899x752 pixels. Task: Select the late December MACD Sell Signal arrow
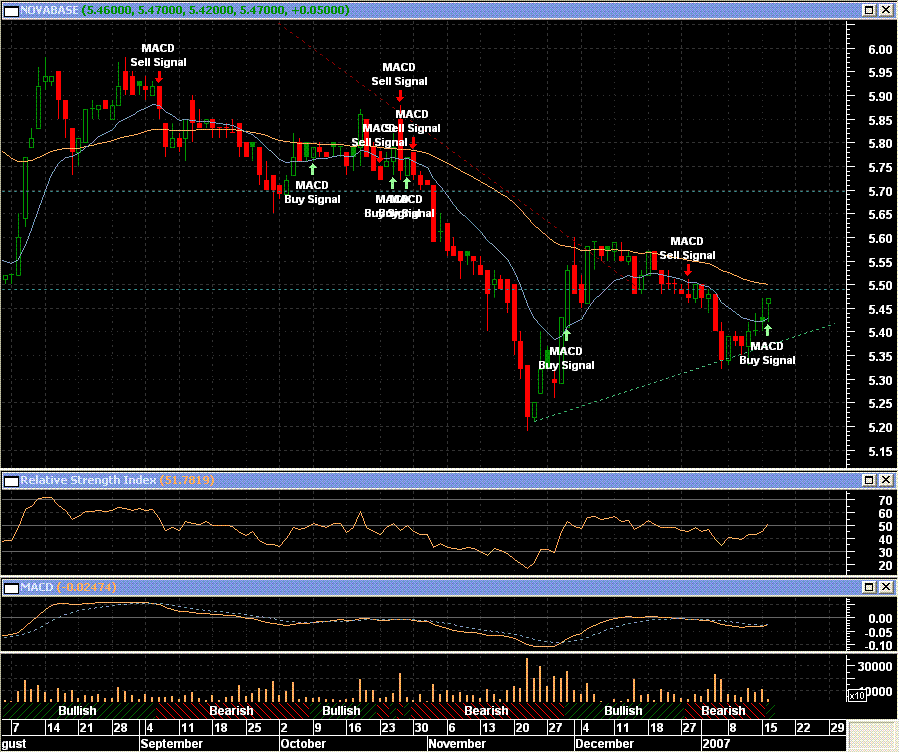pyautogui.click(x=687, y=270)
